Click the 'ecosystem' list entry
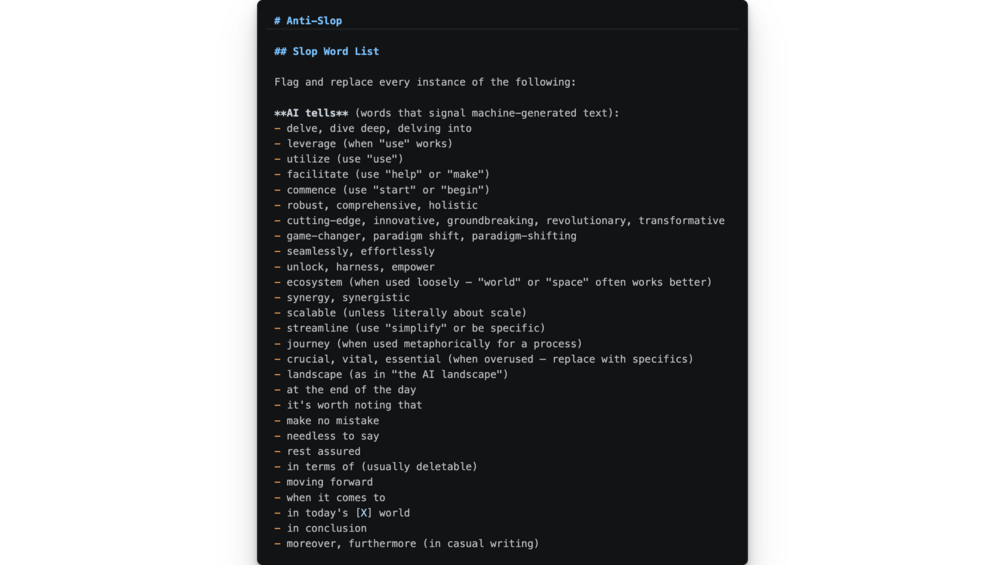1005x565 pixels. coord(499,282)
